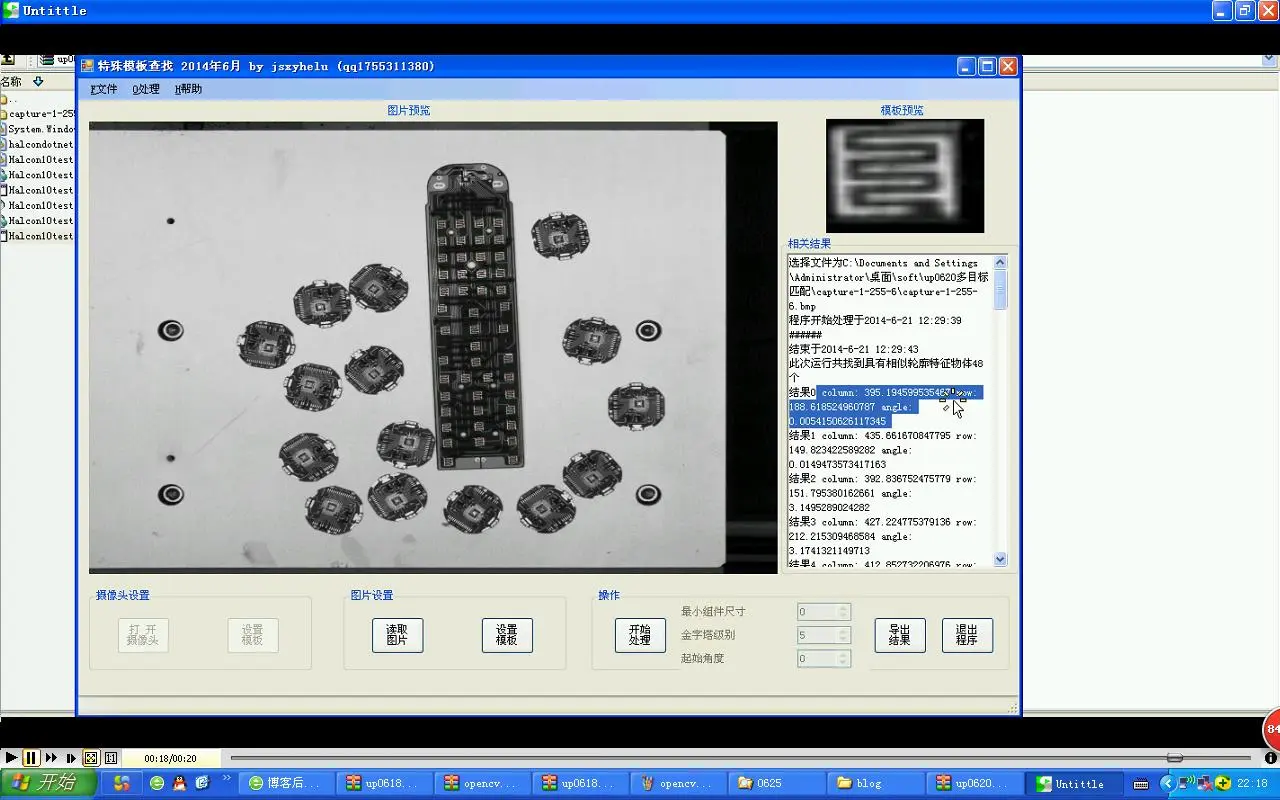
Task: Expand hidden system tray icons arrow
Action: click(x=1167, y=783)
